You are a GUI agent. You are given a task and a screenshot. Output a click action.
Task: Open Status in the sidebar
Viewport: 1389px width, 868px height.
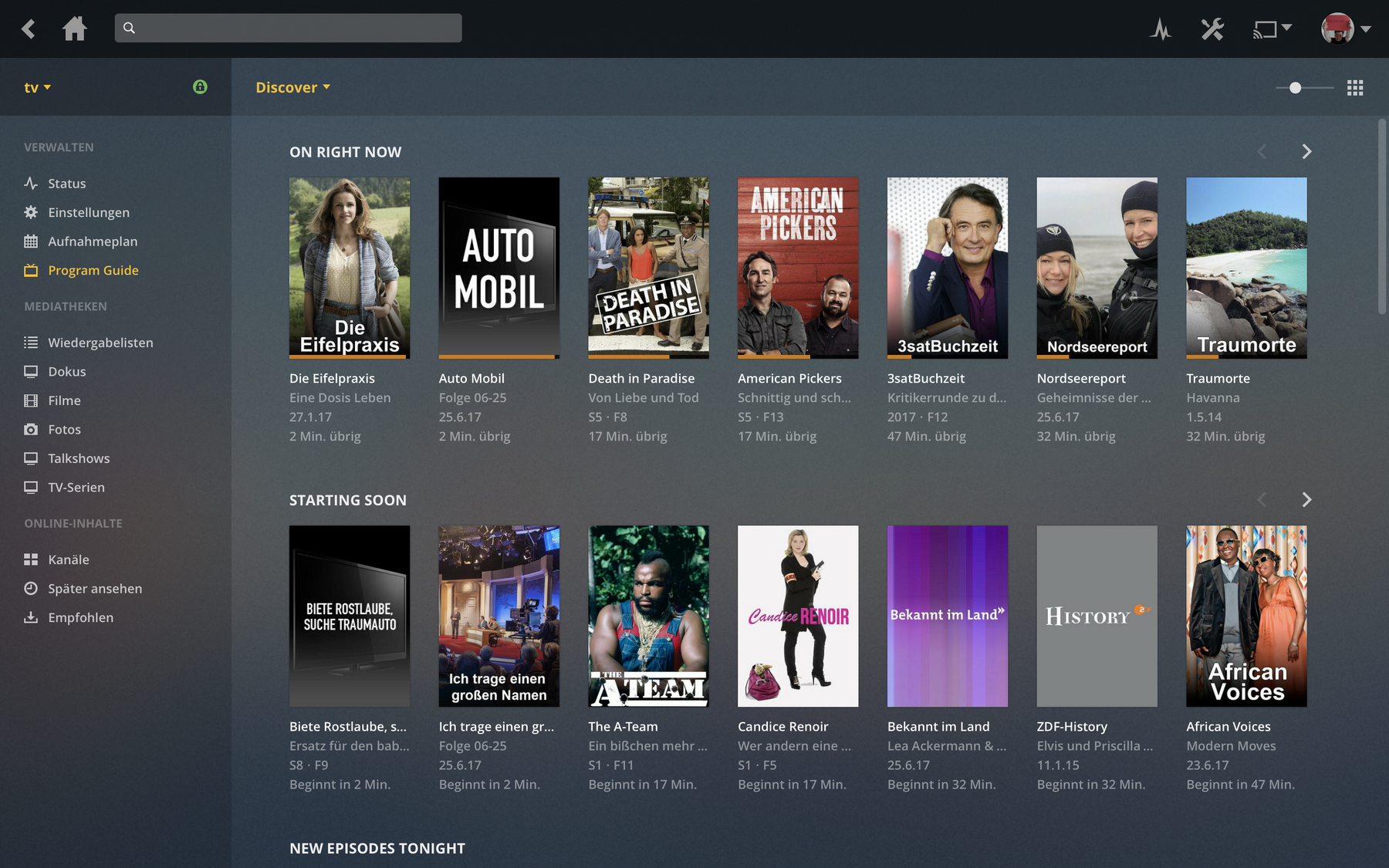pos(67,184)
